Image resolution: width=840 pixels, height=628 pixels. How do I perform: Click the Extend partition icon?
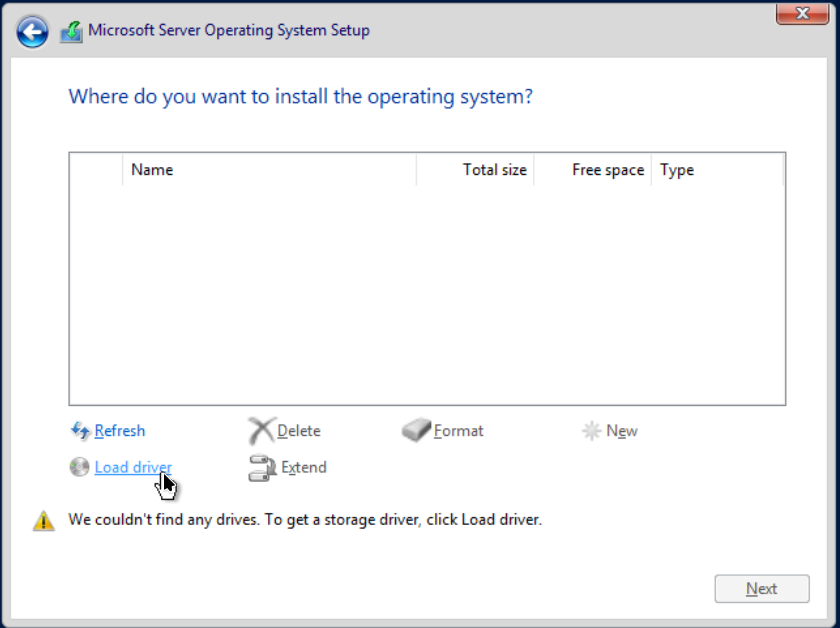point(262,468)
